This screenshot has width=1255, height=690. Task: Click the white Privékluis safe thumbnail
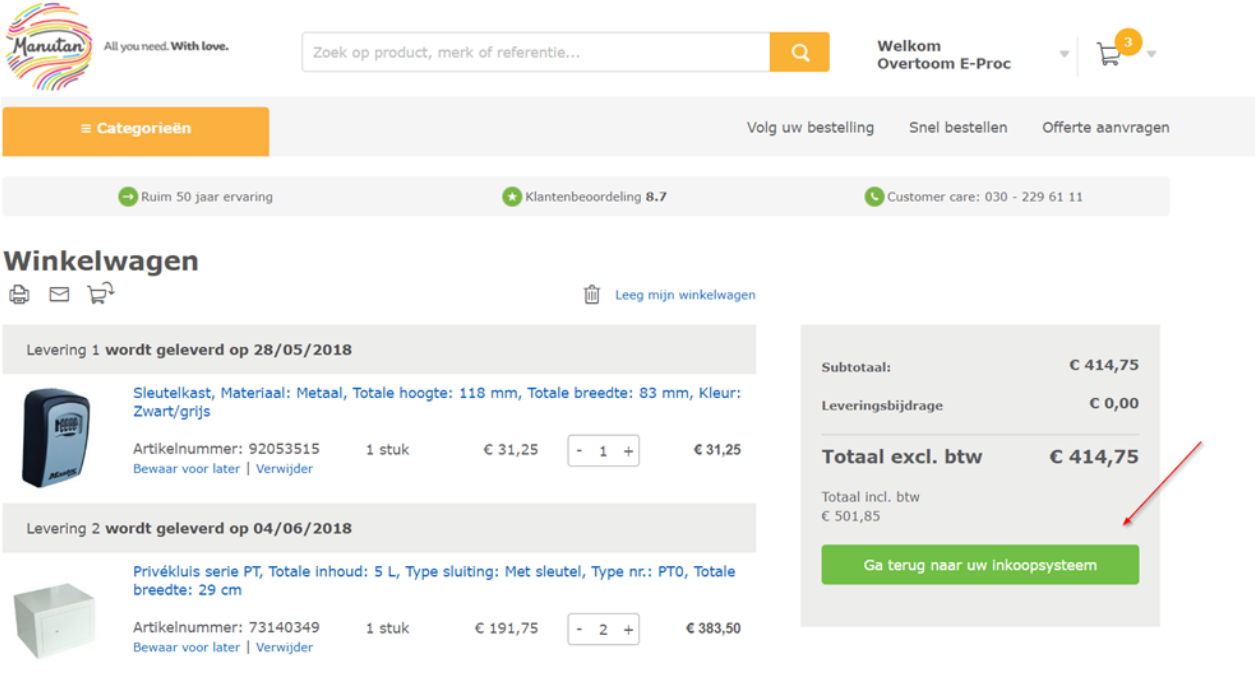pos(55,621)
